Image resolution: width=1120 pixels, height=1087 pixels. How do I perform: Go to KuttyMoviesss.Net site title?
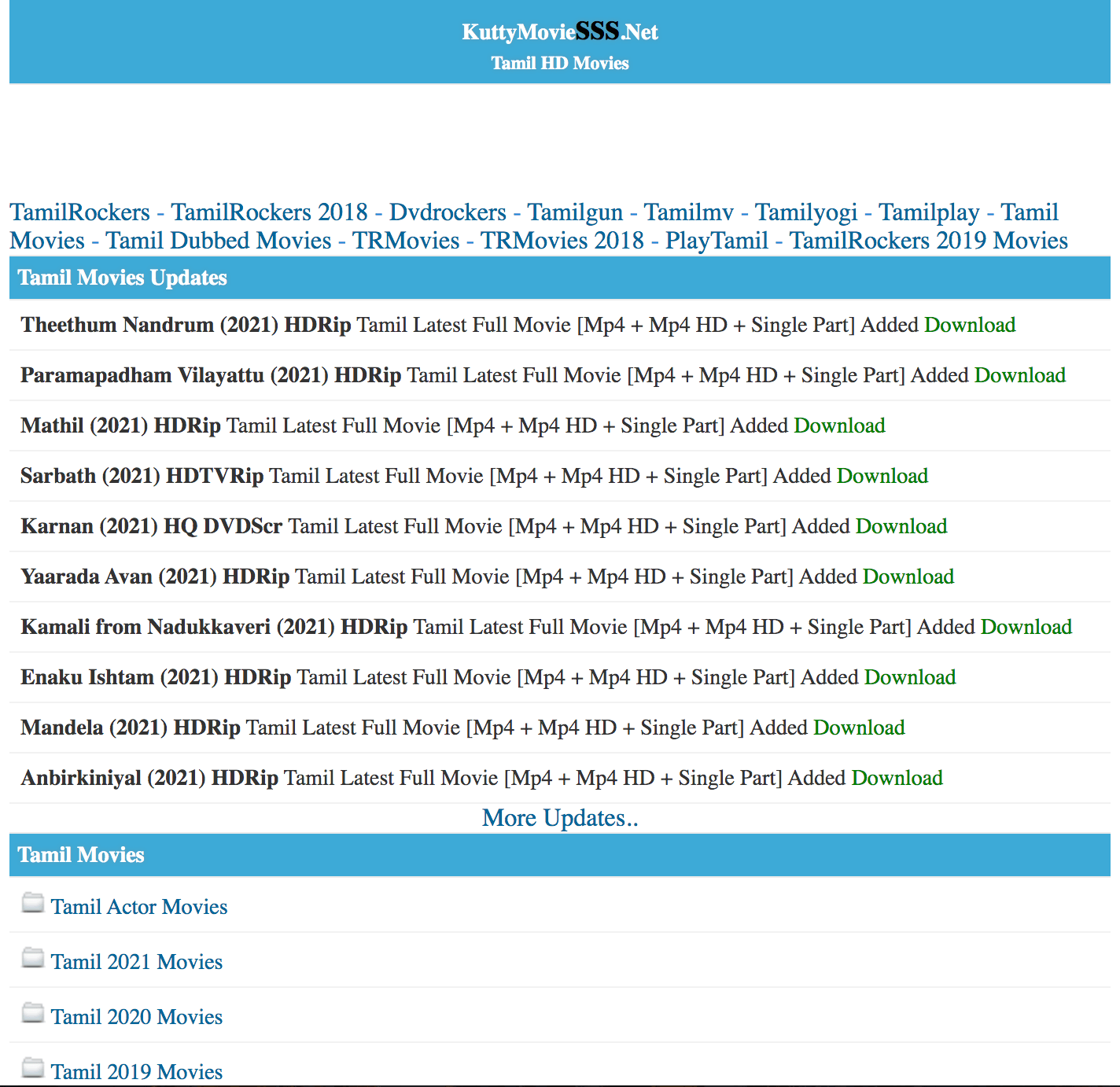click(x=560, y=31)
